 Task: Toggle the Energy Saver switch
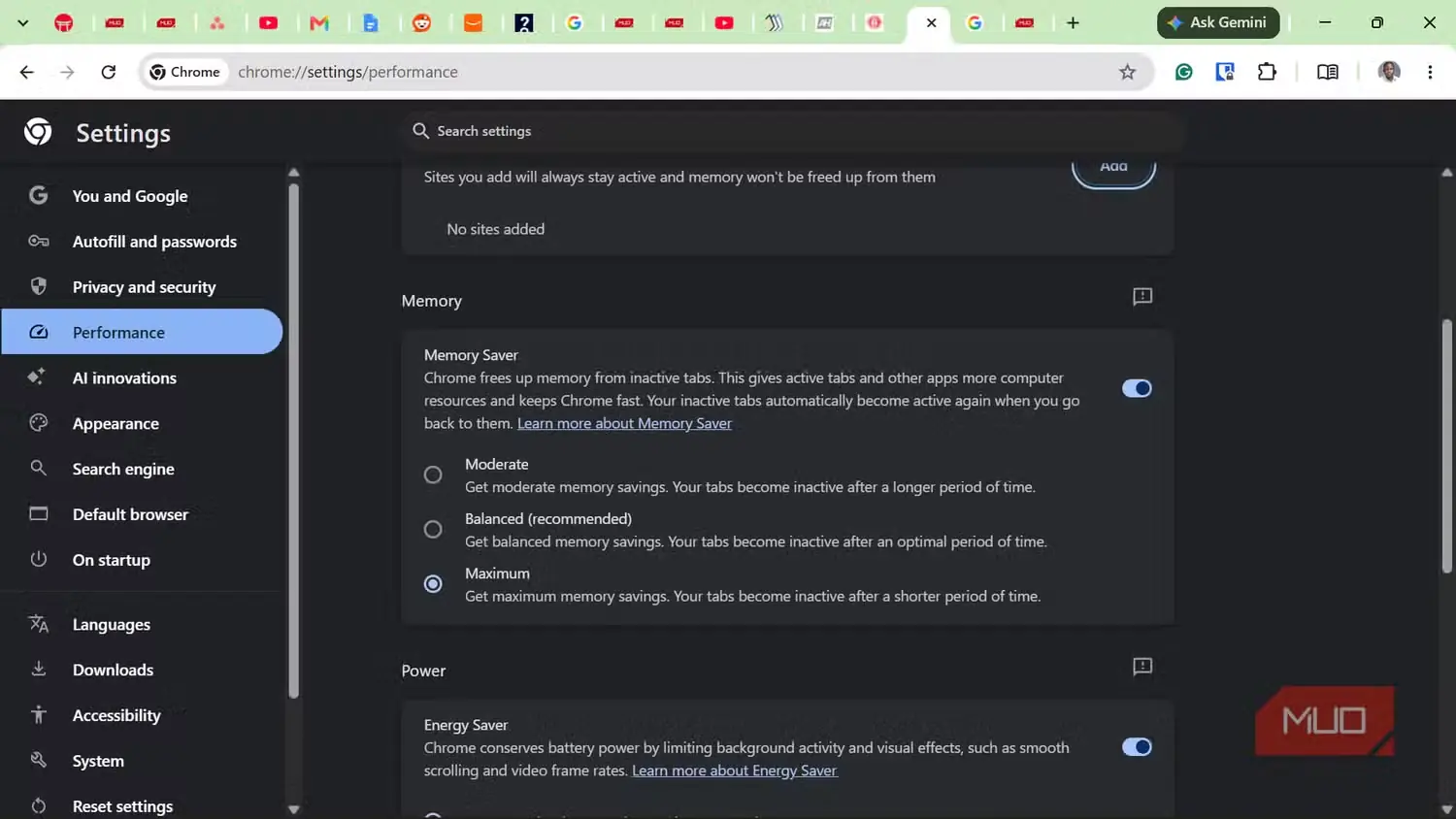[1137, 747]
